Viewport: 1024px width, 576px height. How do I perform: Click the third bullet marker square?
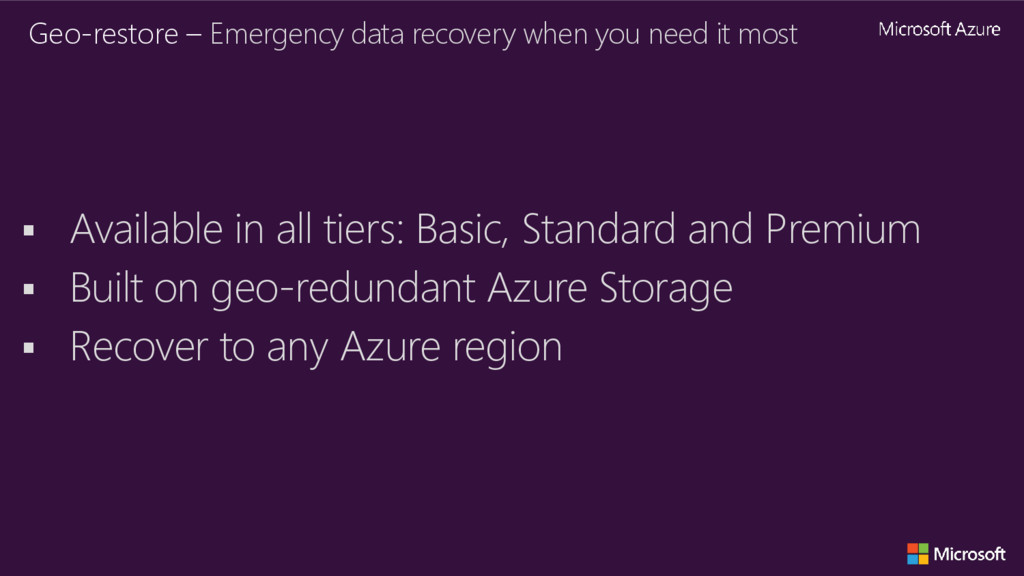point(28,348)
